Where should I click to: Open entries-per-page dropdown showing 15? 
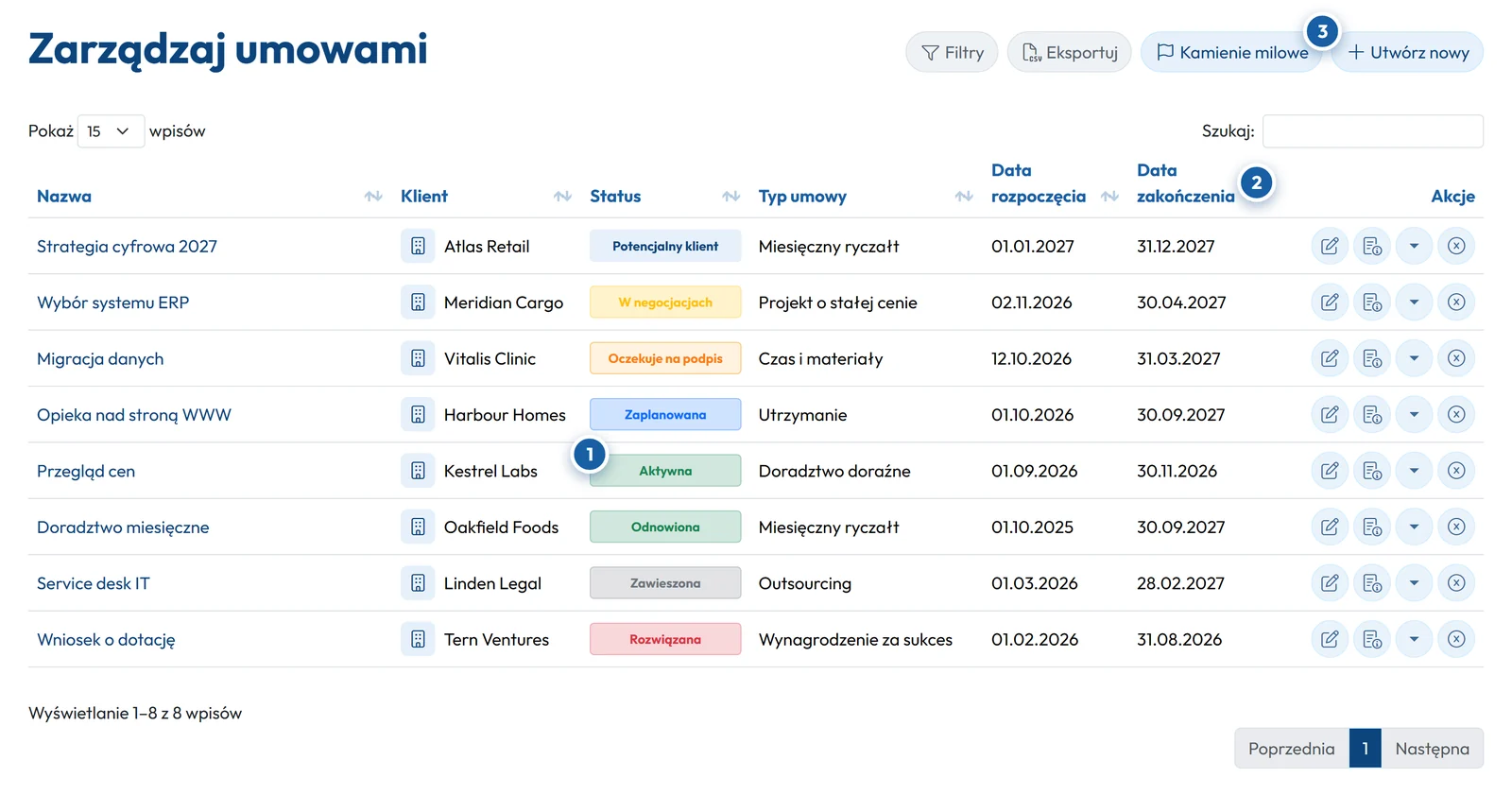111,131
